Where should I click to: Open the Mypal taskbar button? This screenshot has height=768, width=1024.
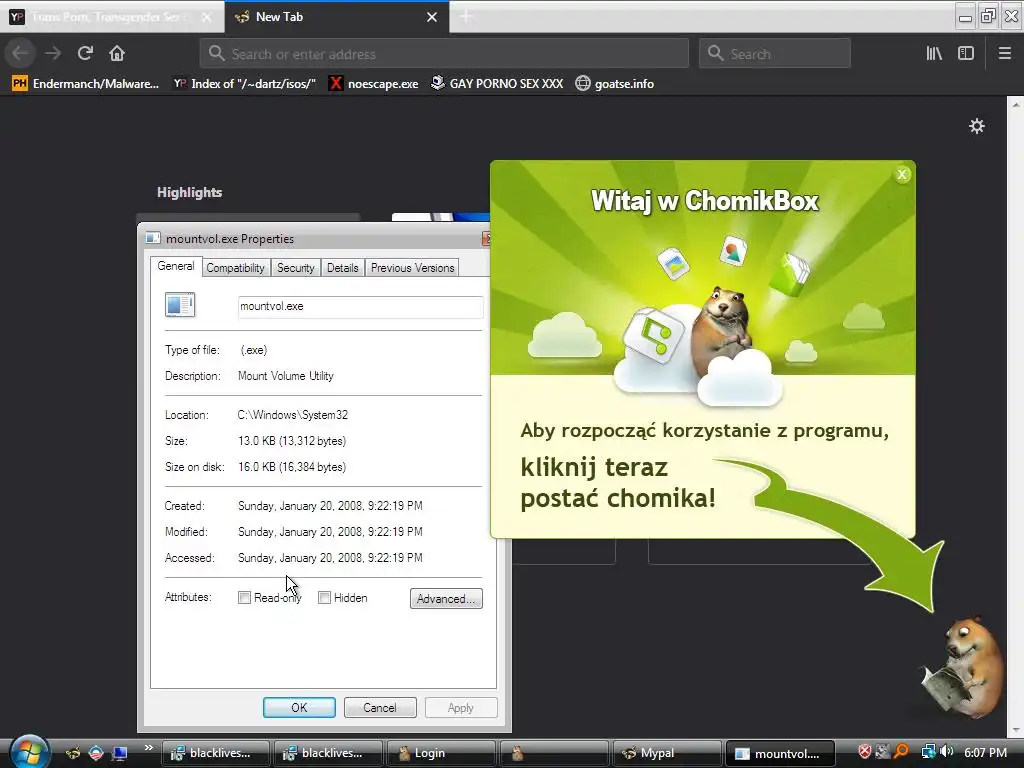click(x=667, y=753)
